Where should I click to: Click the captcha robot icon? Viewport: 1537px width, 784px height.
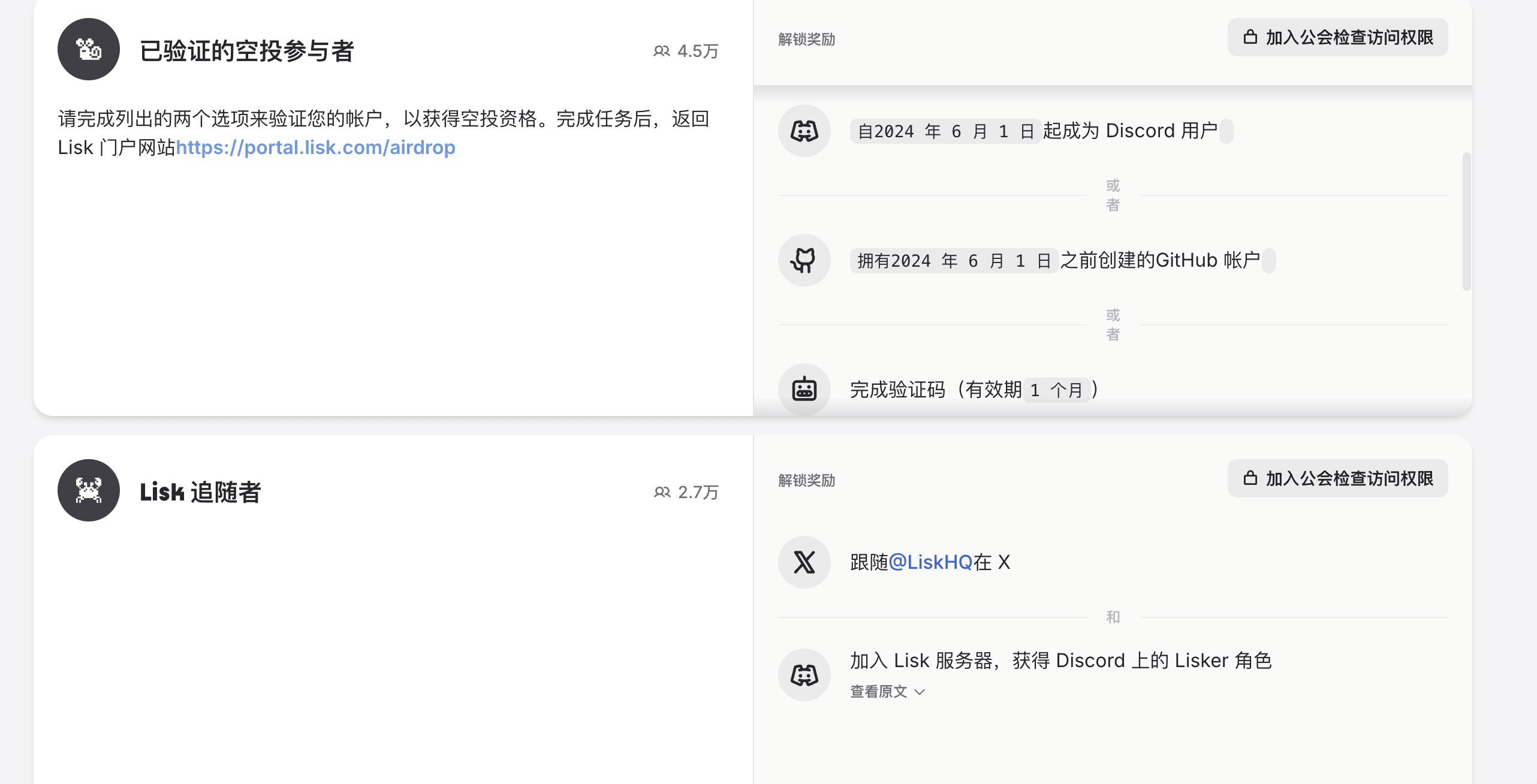[x=804, y=390]
